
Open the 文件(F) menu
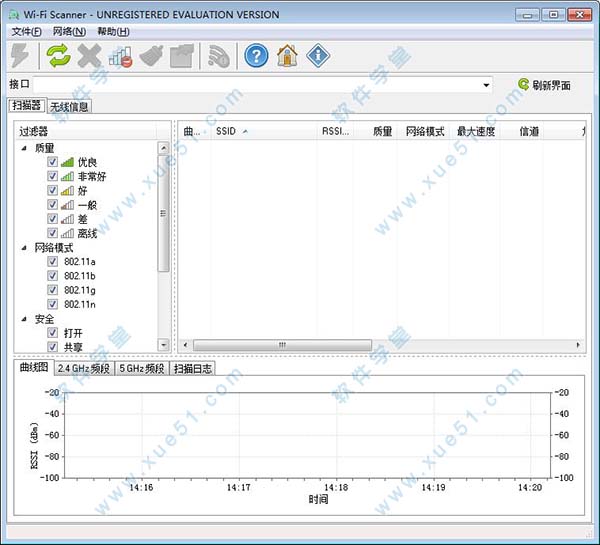point(26,31)
